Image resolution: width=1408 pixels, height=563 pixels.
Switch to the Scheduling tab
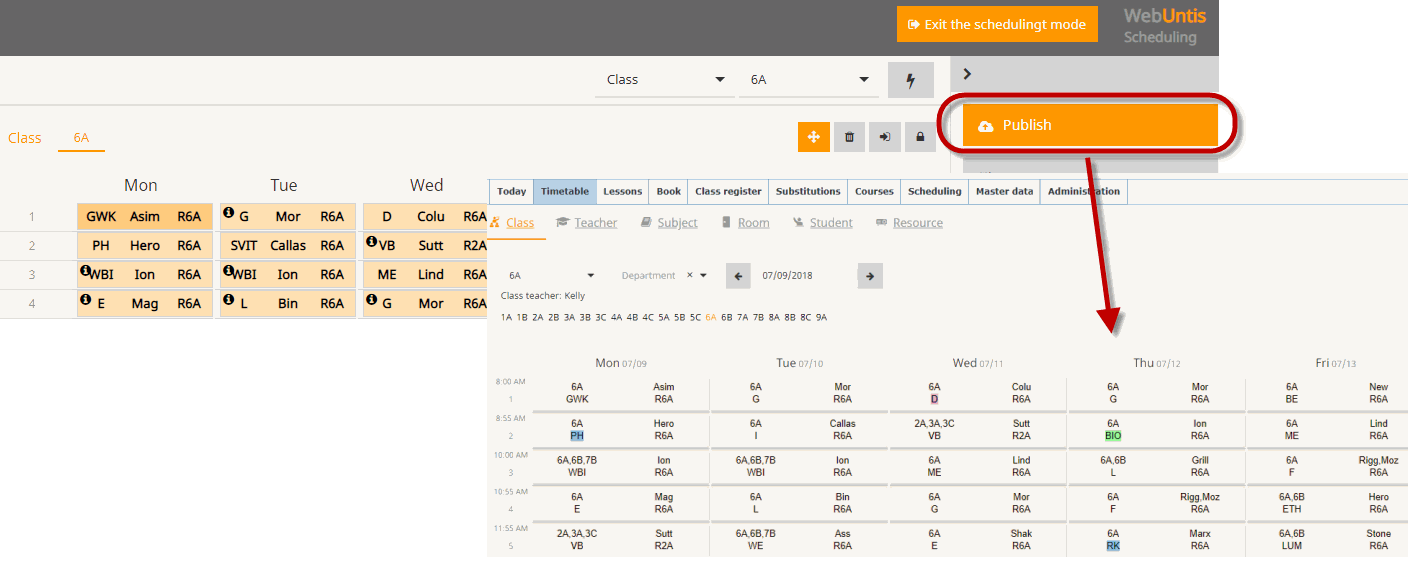[935, 191]
